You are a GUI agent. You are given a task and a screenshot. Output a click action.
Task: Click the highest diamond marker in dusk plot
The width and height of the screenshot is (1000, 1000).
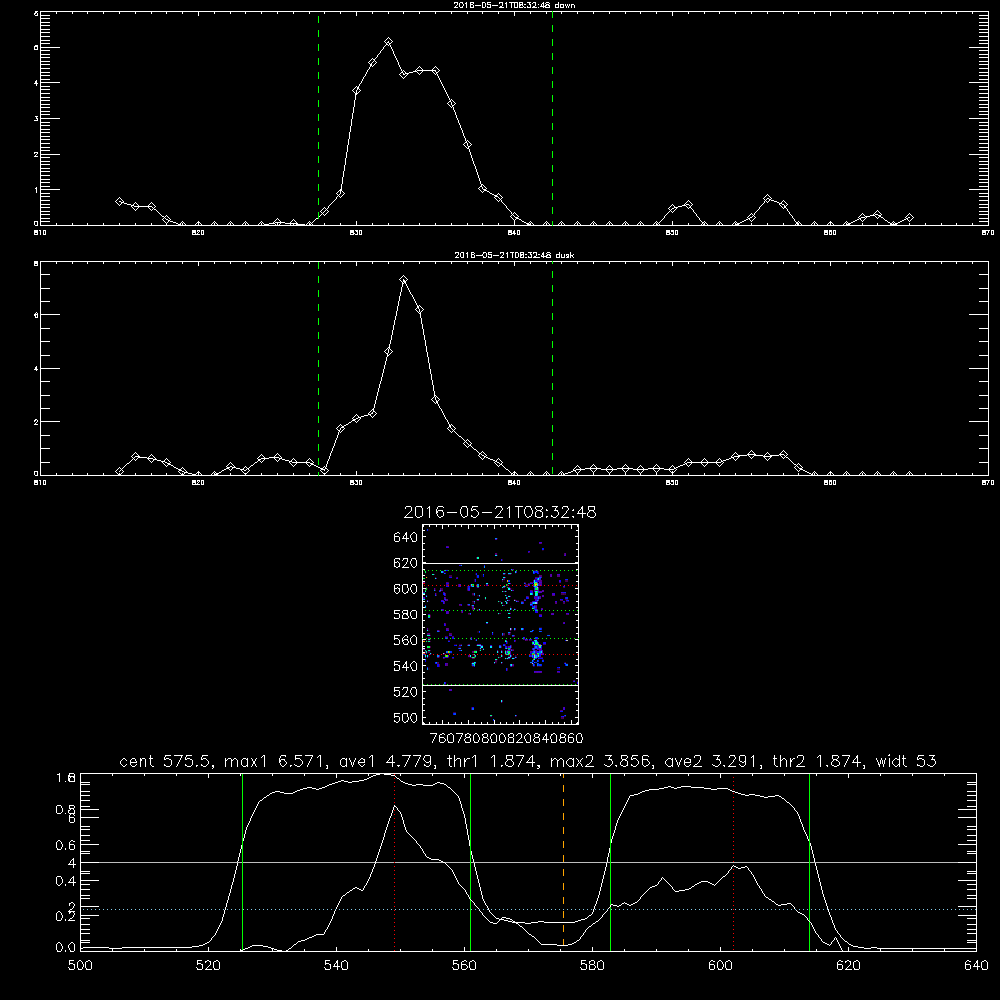coord(403,279)
